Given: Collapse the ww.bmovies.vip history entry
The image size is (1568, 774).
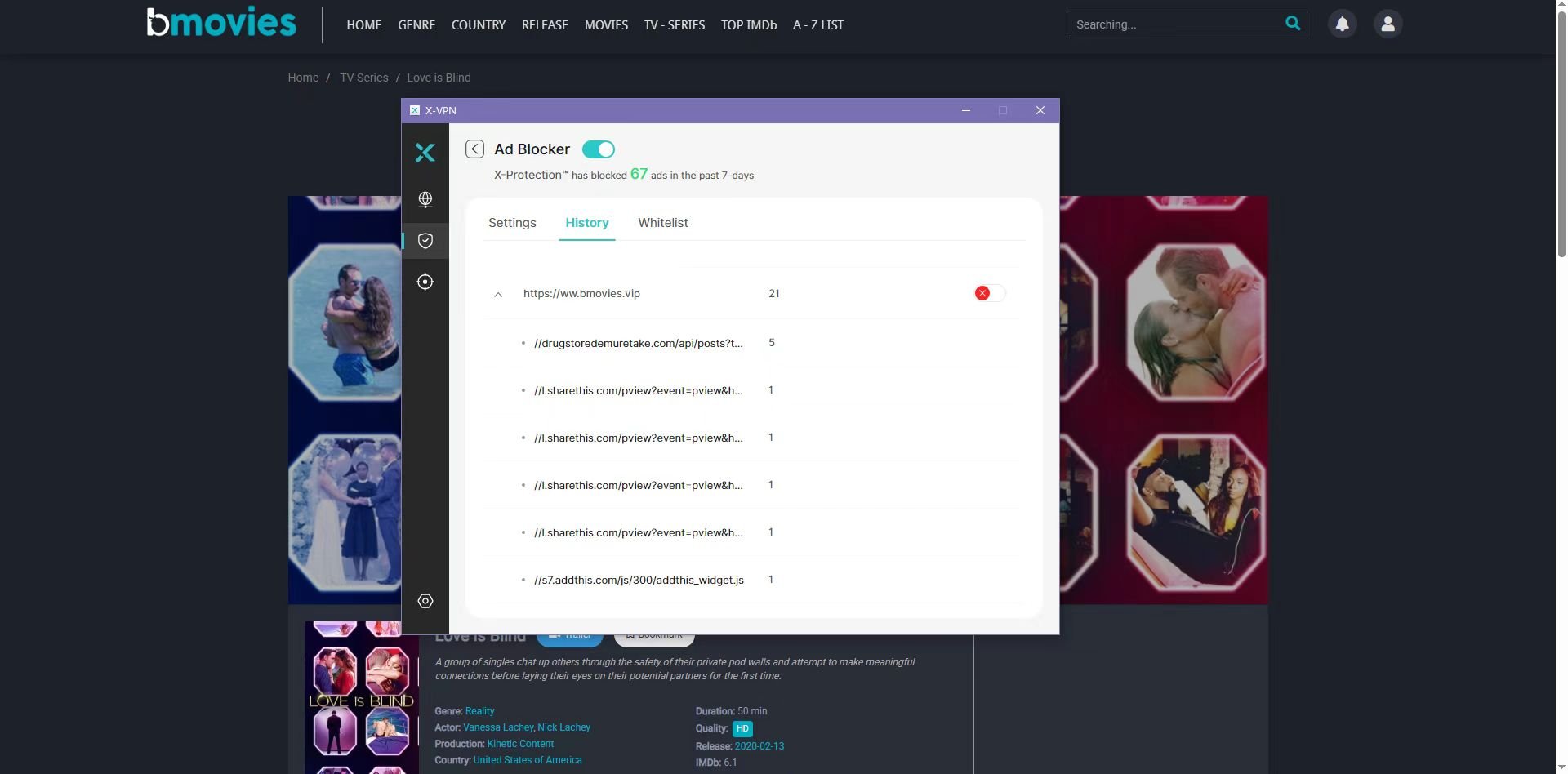Looking at the screenshot, I should click(498, 294).
